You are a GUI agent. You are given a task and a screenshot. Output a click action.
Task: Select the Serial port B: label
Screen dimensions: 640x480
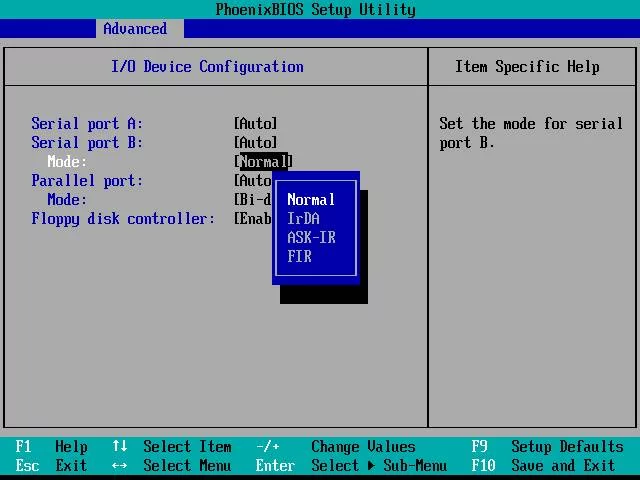pyautogui.click(x=87, y=142)
